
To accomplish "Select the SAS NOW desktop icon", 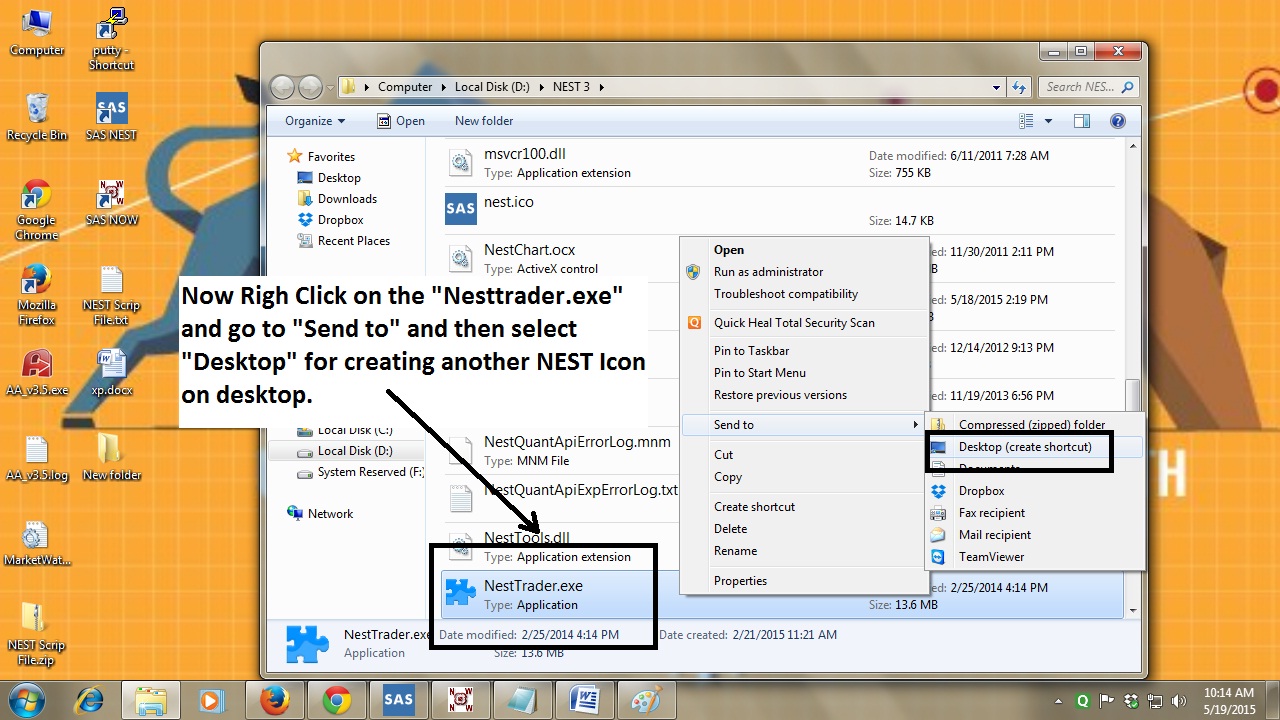I will pyautogui.click(x=111, y=203).
